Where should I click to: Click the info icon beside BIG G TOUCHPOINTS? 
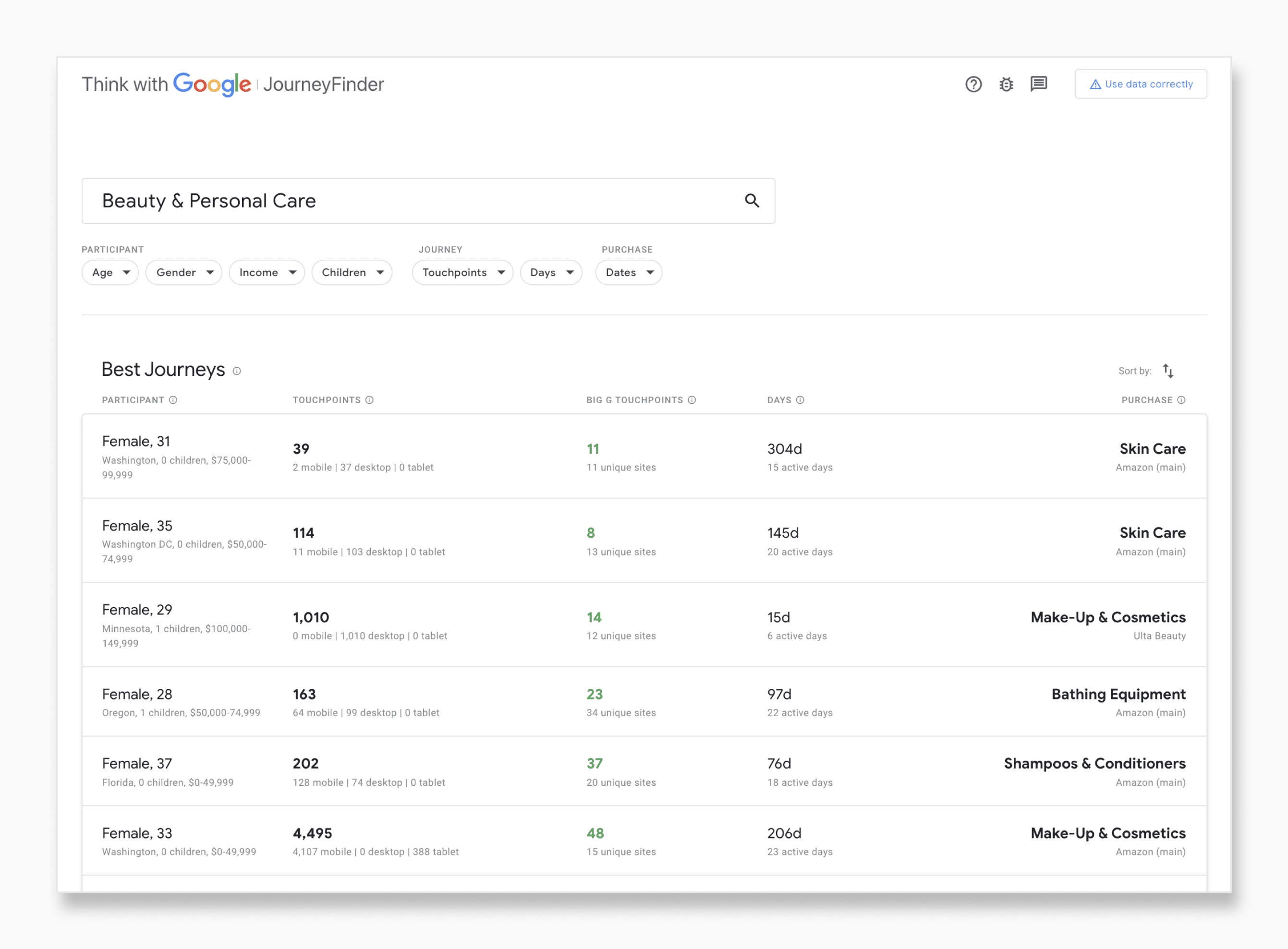click(x=692, y=400)
